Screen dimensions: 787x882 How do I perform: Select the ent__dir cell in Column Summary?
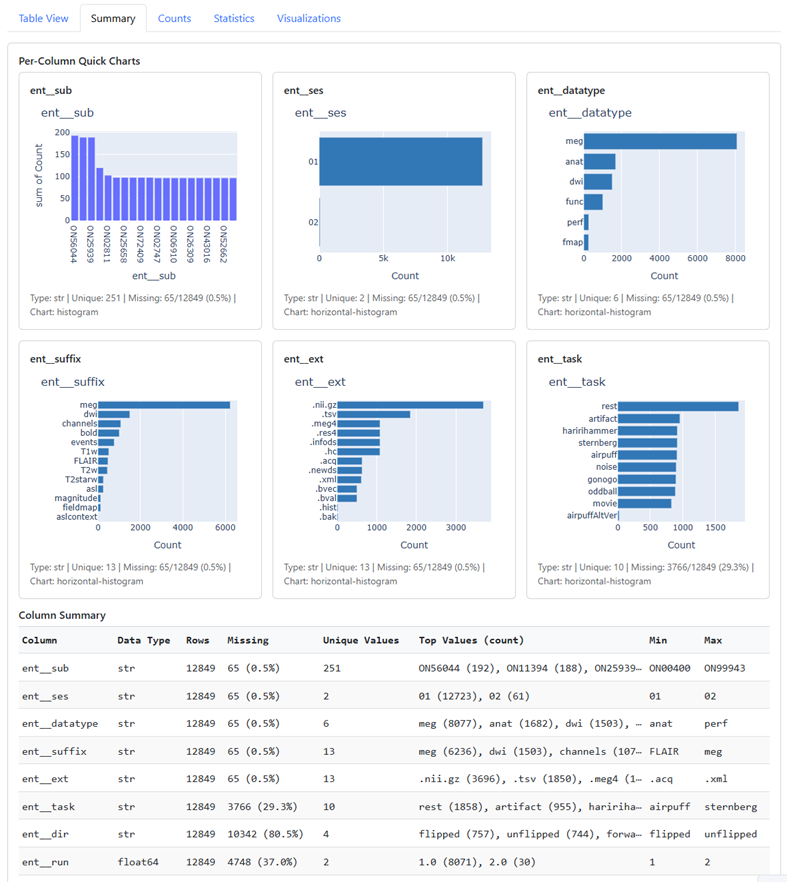(45, 834)
